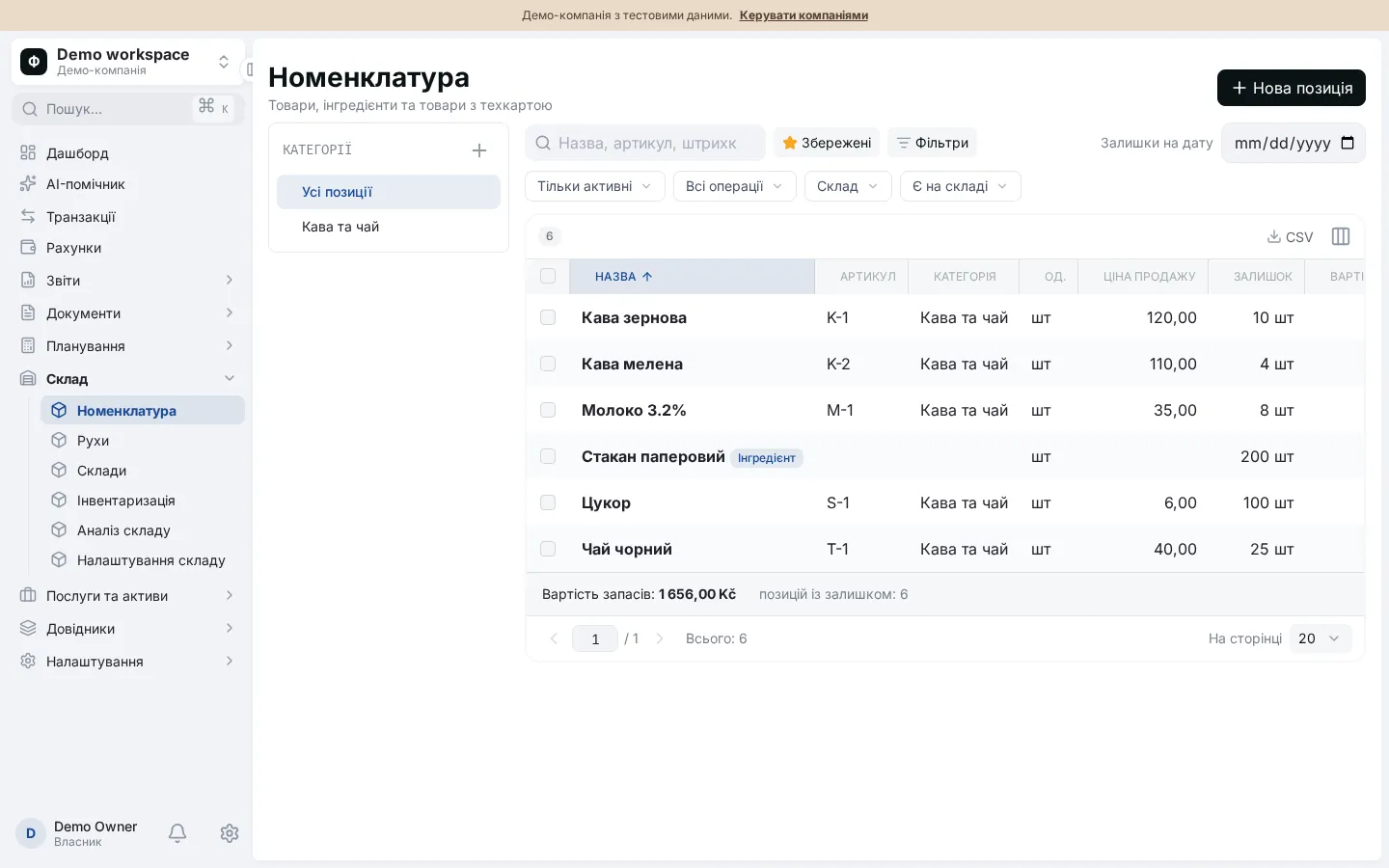This screenshot has width=1389, height=868.
Task: Change rows per page dropdown showing 20
Action: [x=1321, y=638]
